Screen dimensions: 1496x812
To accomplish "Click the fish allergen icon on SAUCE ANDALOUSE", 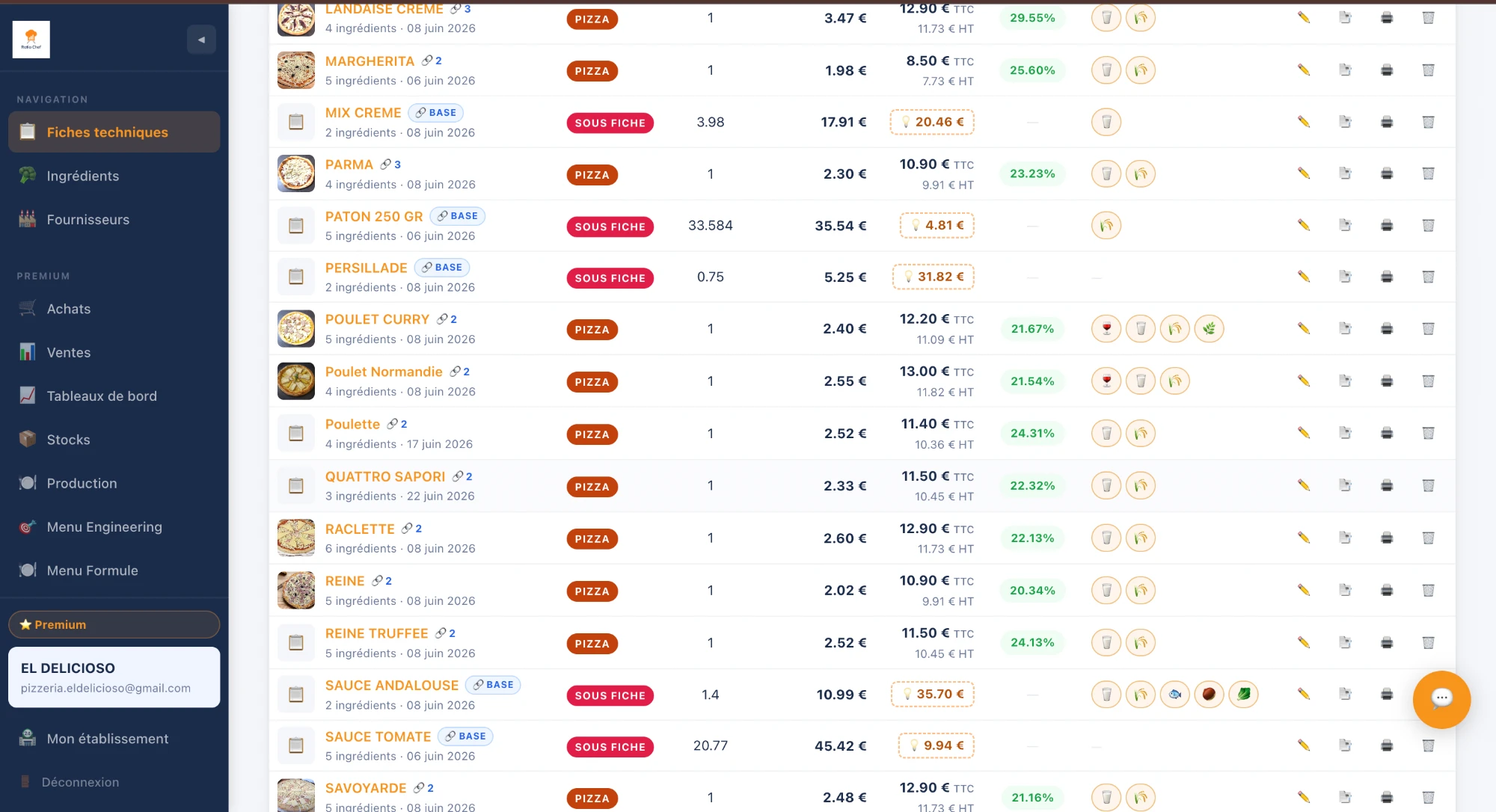I will (x=1175, y=694).
